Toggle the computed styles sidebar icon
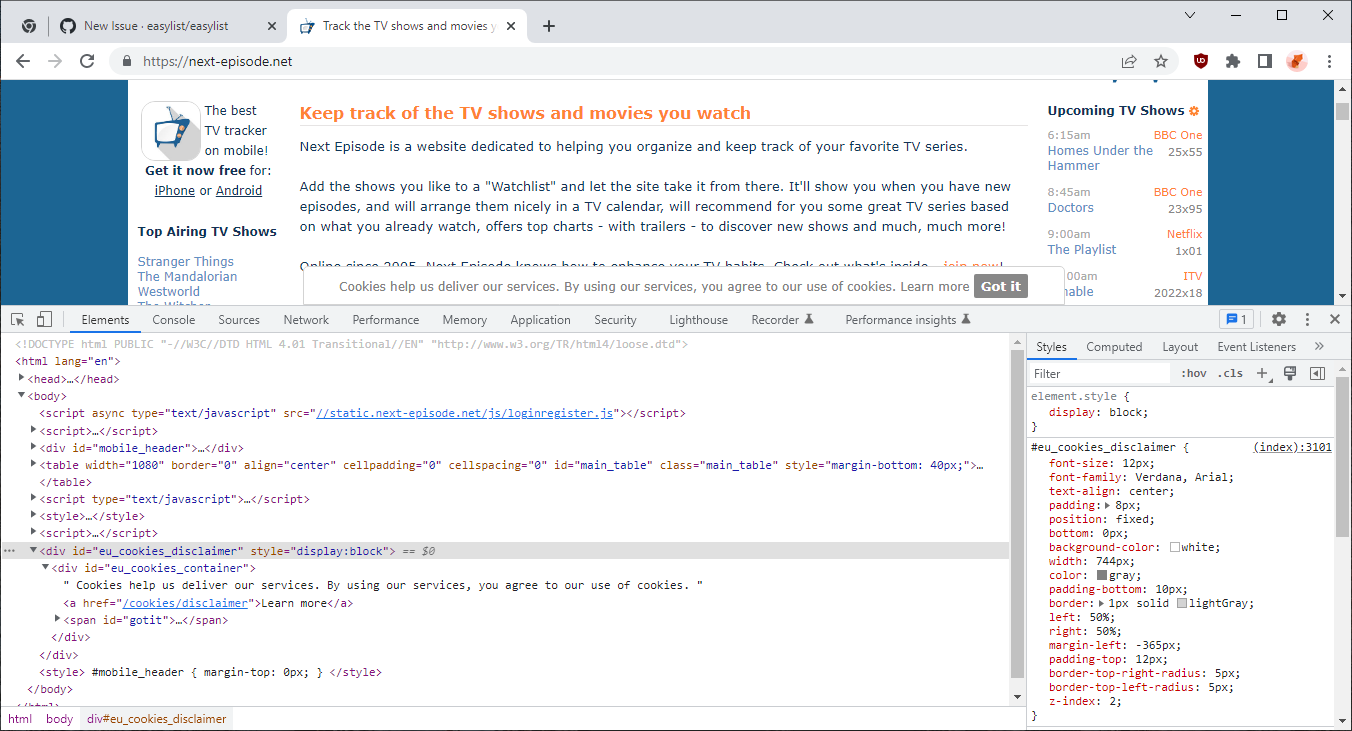This screenshot has height=731, width=1352. [x=1317, y=374]
